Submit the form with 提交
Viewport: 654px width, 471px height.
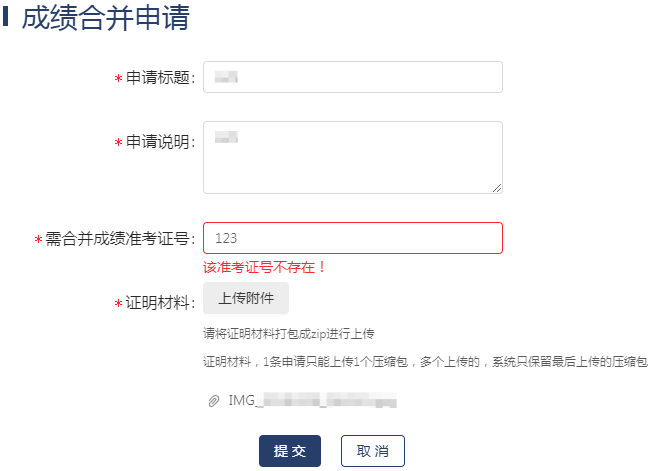click(x=290, y=451)
